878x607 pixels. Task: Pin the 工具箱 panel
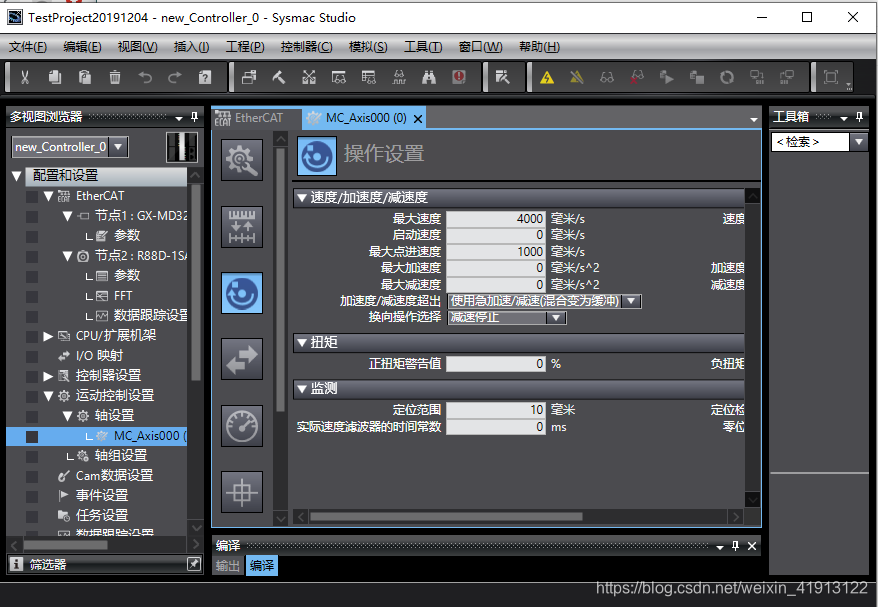tap(860, 116)
